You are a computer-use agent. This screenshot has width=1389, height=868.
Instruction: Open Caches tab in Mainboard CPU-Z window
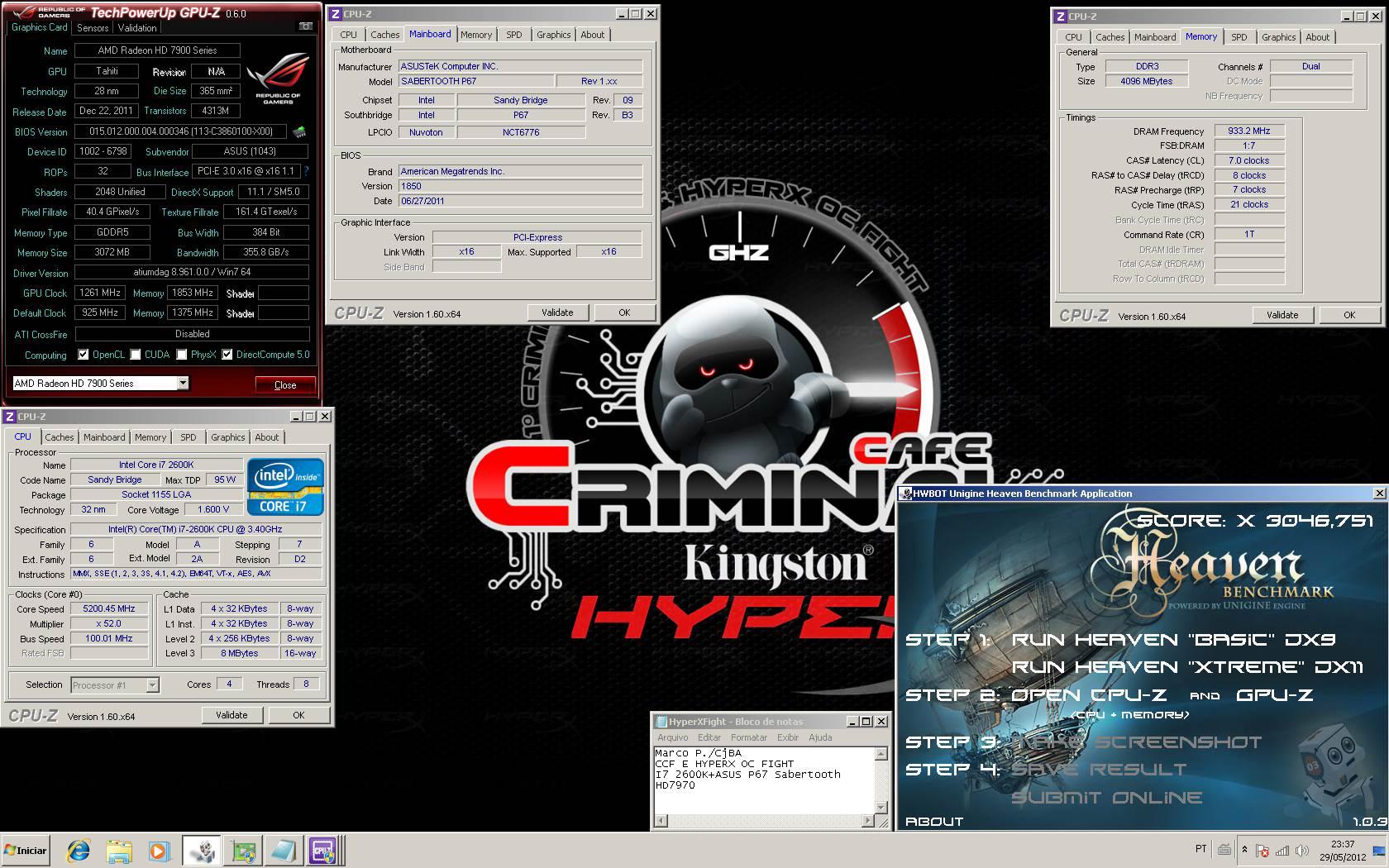384,35
